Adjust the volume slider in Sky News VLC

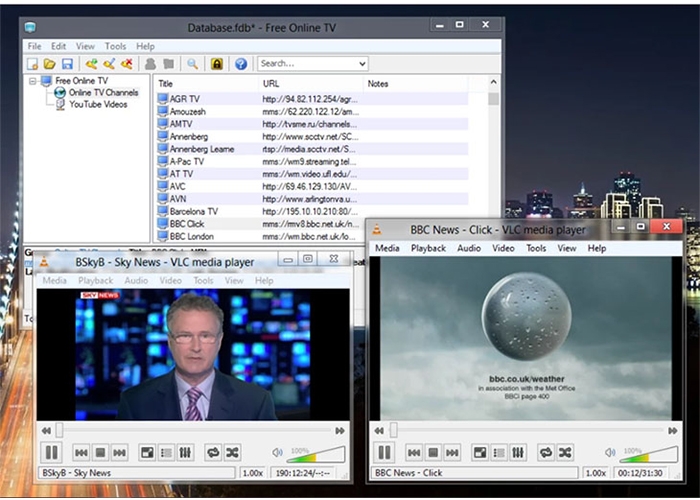pyautogui.click(x=316, y=454)
